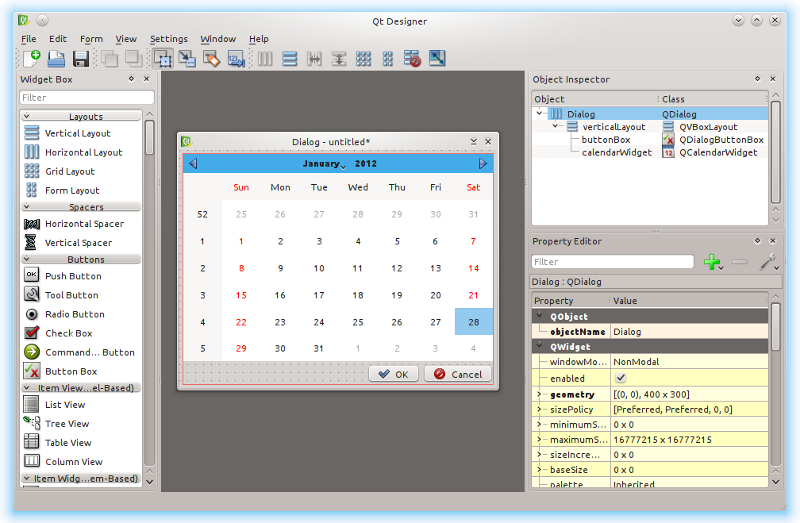This screenshot has width=800, height=523.
Task: Click the Break Layout toolbar icon
Action: [x=413, y=59]
